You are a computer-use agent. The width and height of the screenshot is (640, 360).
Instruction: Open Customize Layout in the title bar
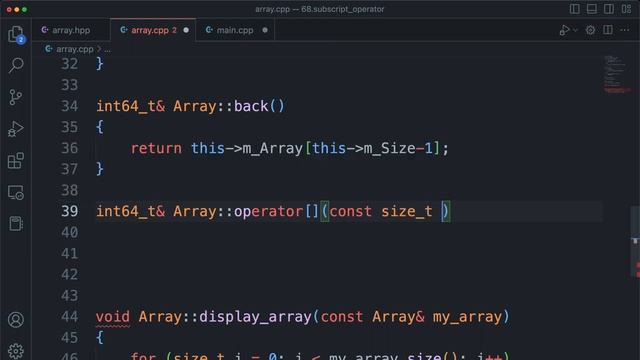(627, 9)
